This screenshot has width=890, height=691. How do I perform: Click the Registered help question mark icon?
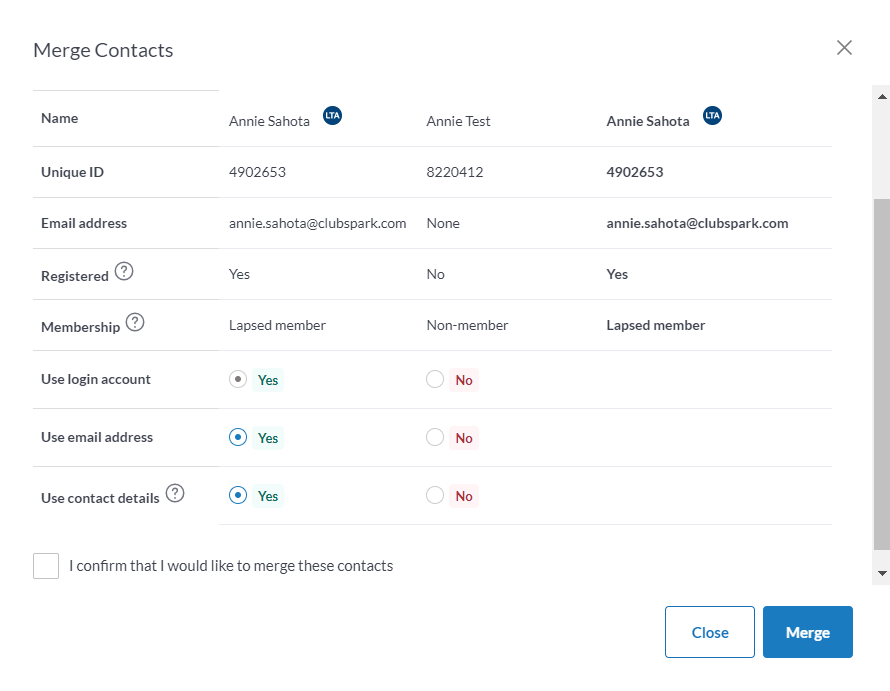[x=124, y=271]
